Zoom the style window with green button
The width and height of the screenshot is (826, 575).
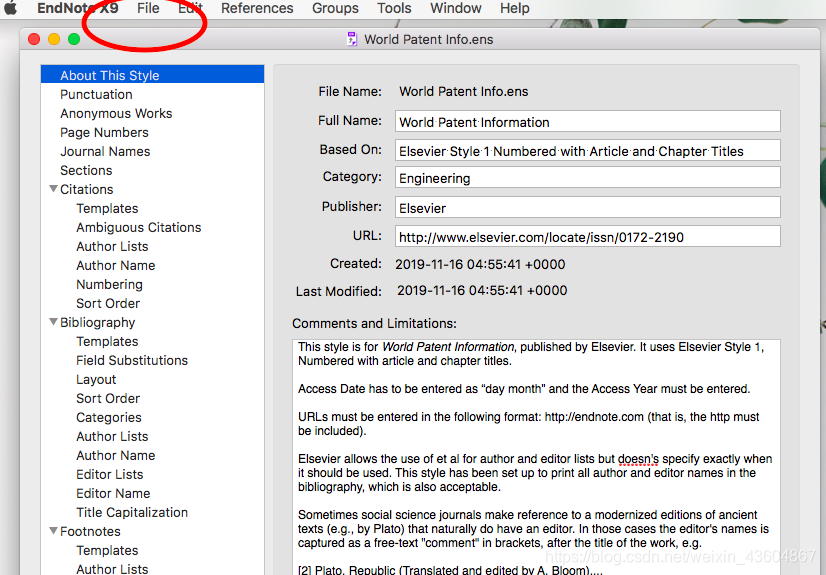point(74,39)
